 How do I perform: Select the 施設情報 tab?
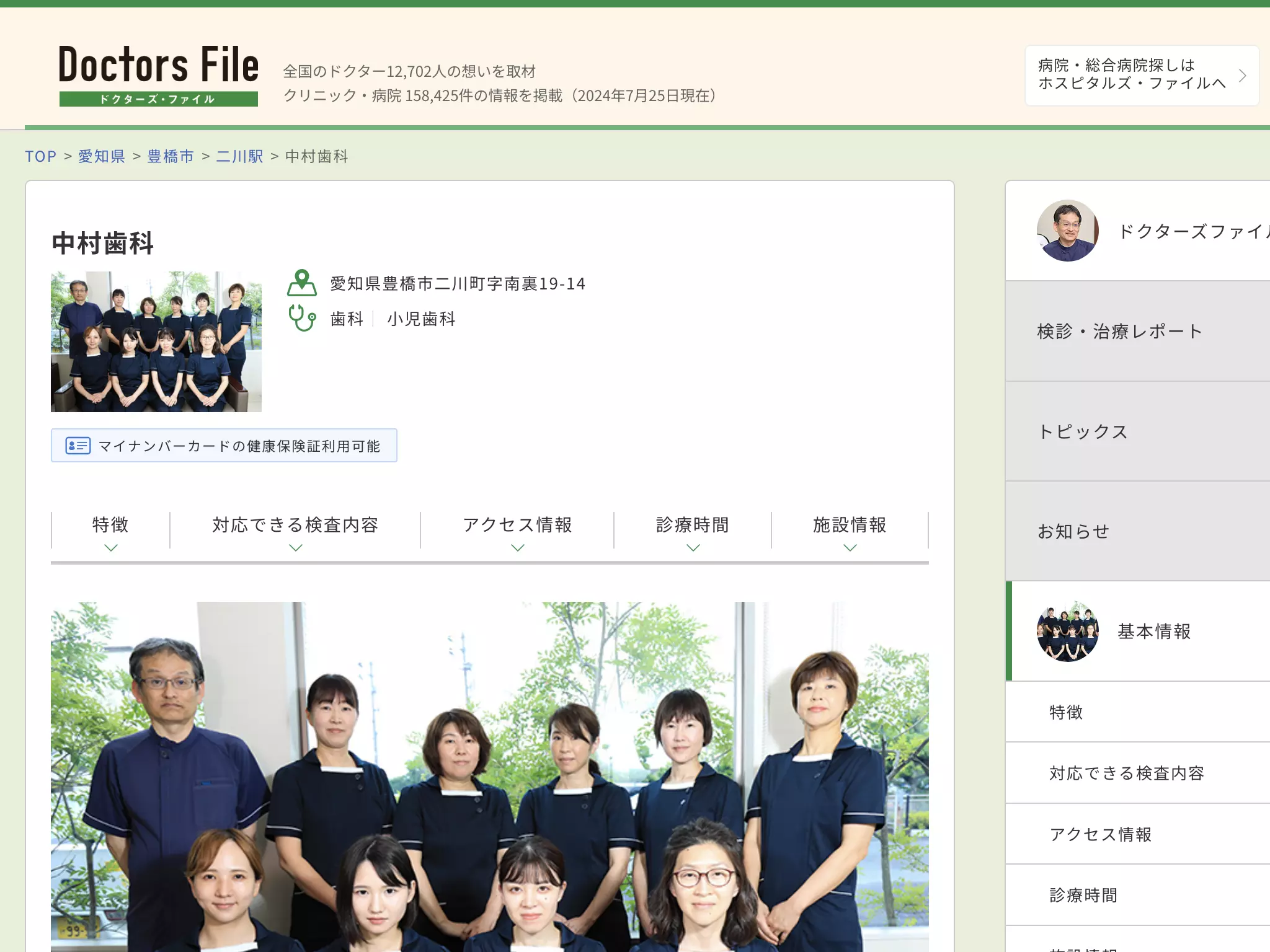click(850, 531)
